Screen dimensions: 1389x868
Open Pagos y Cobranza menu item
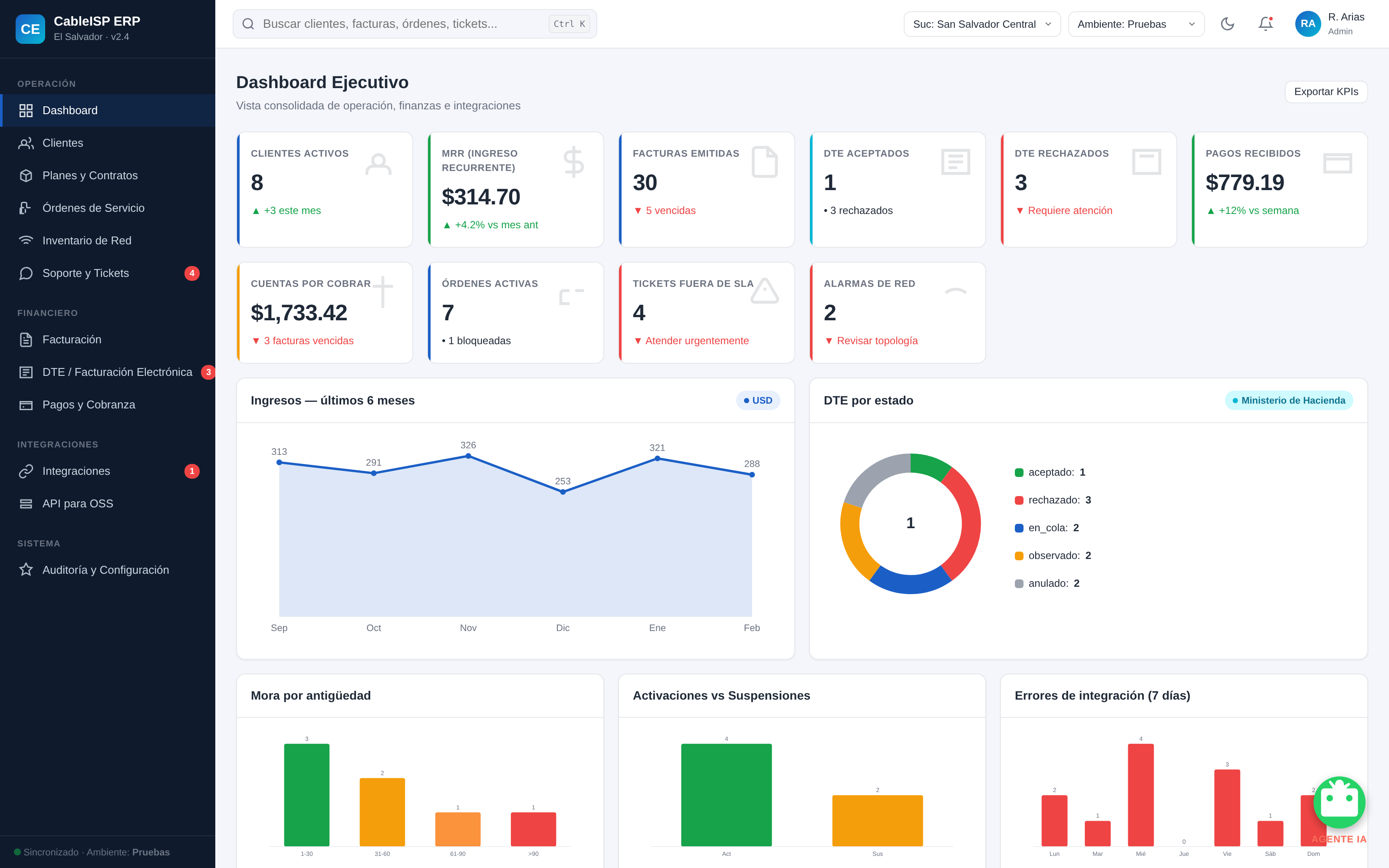tap(108, 405)
